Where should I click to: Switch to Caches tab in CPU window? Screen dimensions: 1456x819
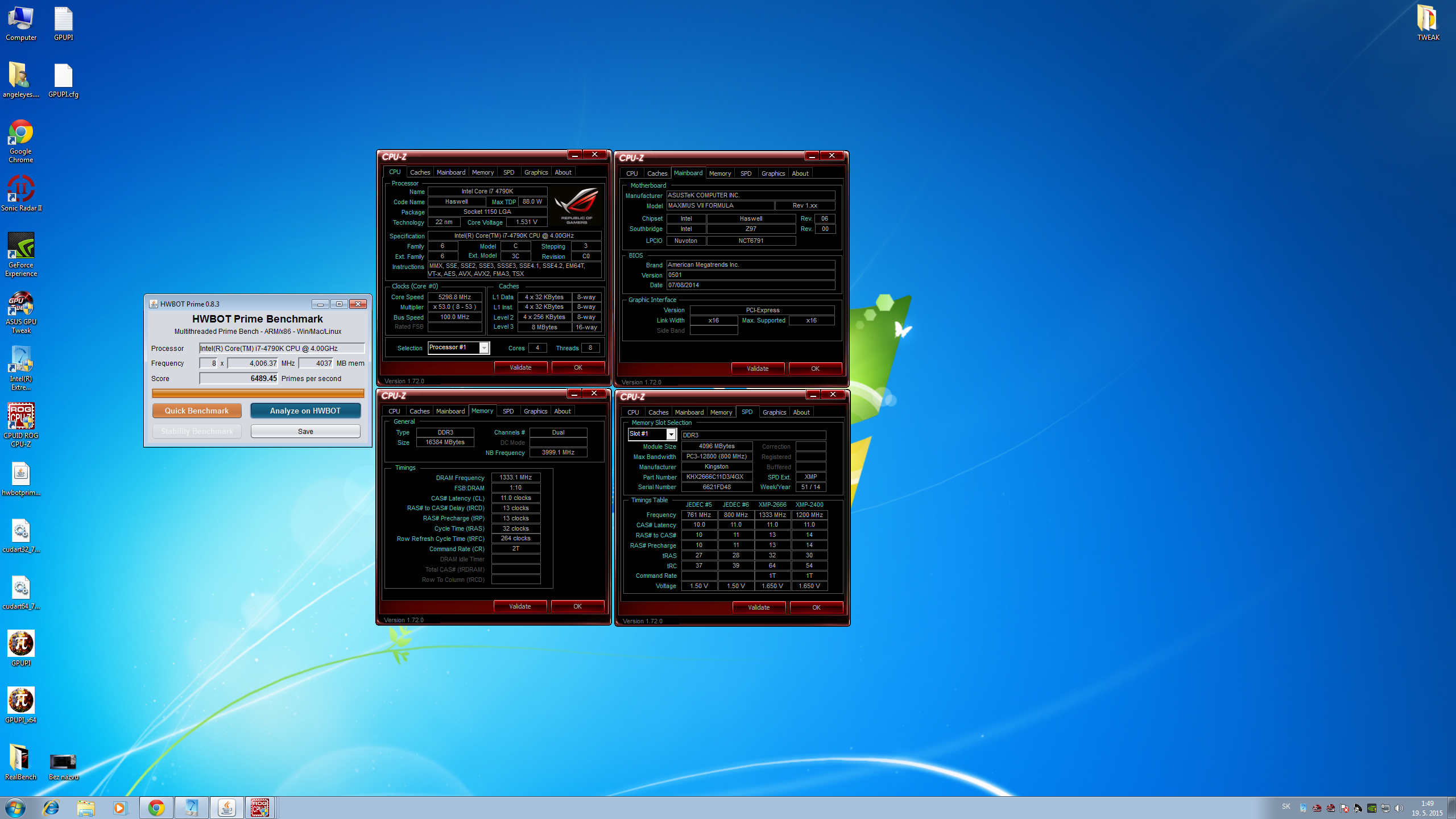pos(420,172)
